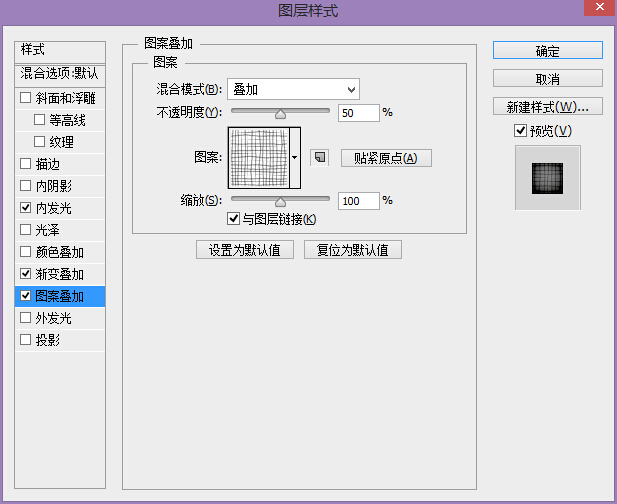Enable the 内阴影 checkbox
This screenshot has width=617, height=504.
coord(26,186)
